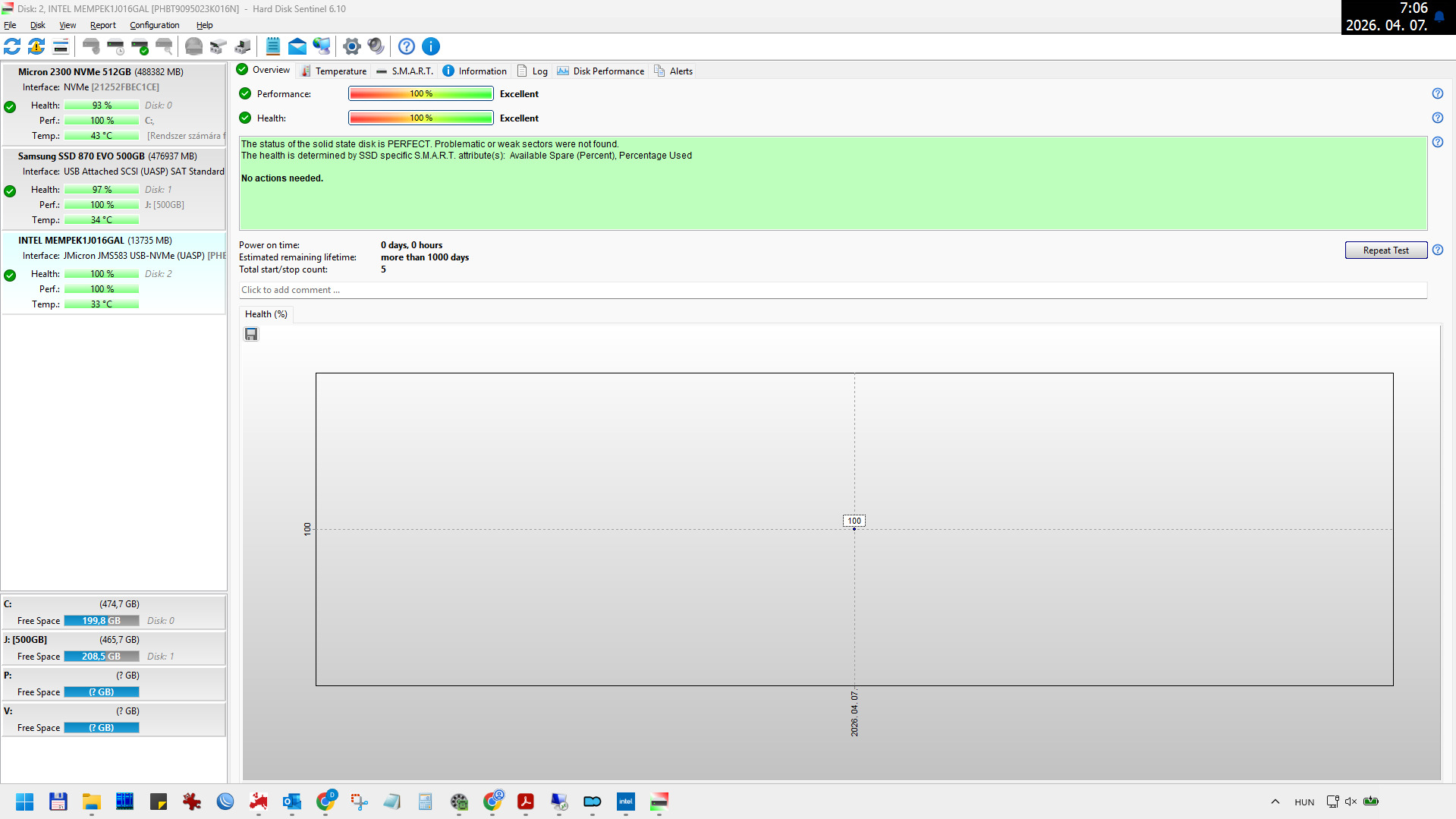Select the Micron 2300 NVMe 512GB disk
The image size is (1456, 819).
114,104
